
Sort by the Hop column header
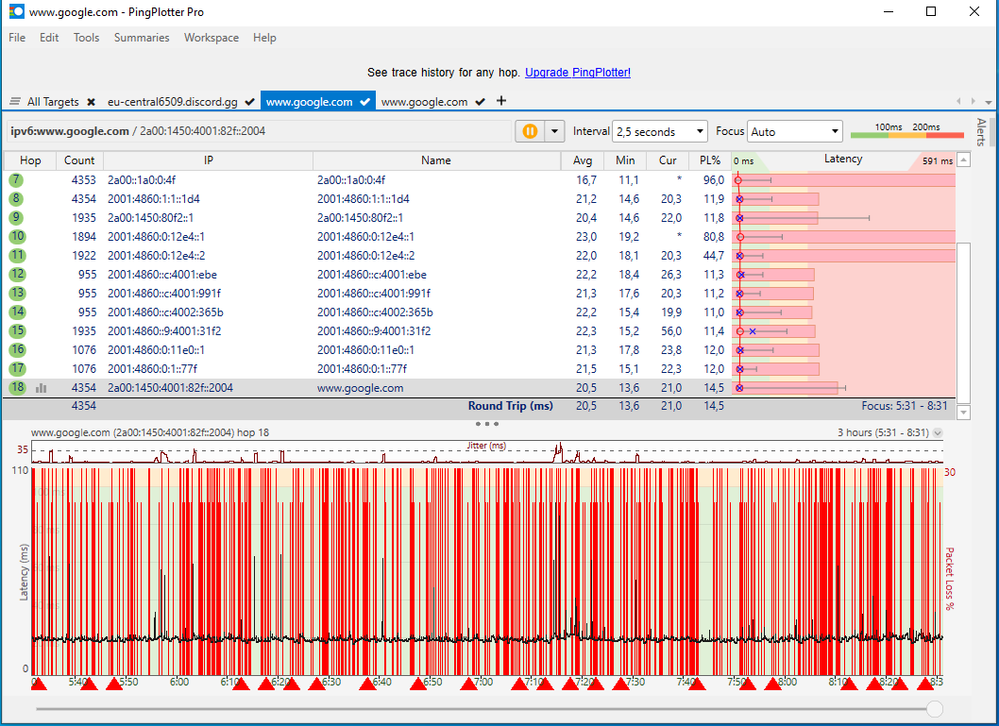30,160
